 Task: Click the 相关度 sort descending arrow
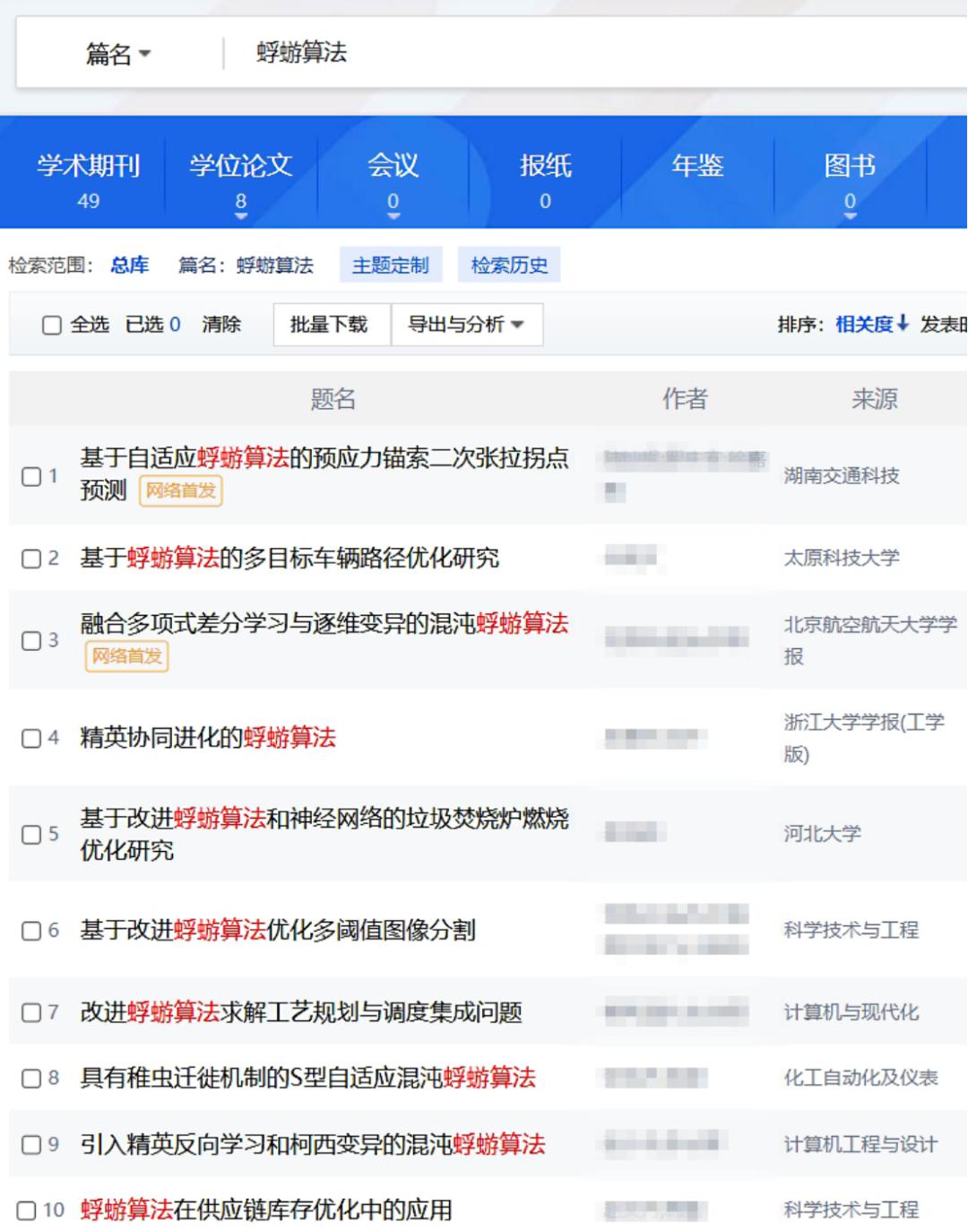[x=903, y=324]
